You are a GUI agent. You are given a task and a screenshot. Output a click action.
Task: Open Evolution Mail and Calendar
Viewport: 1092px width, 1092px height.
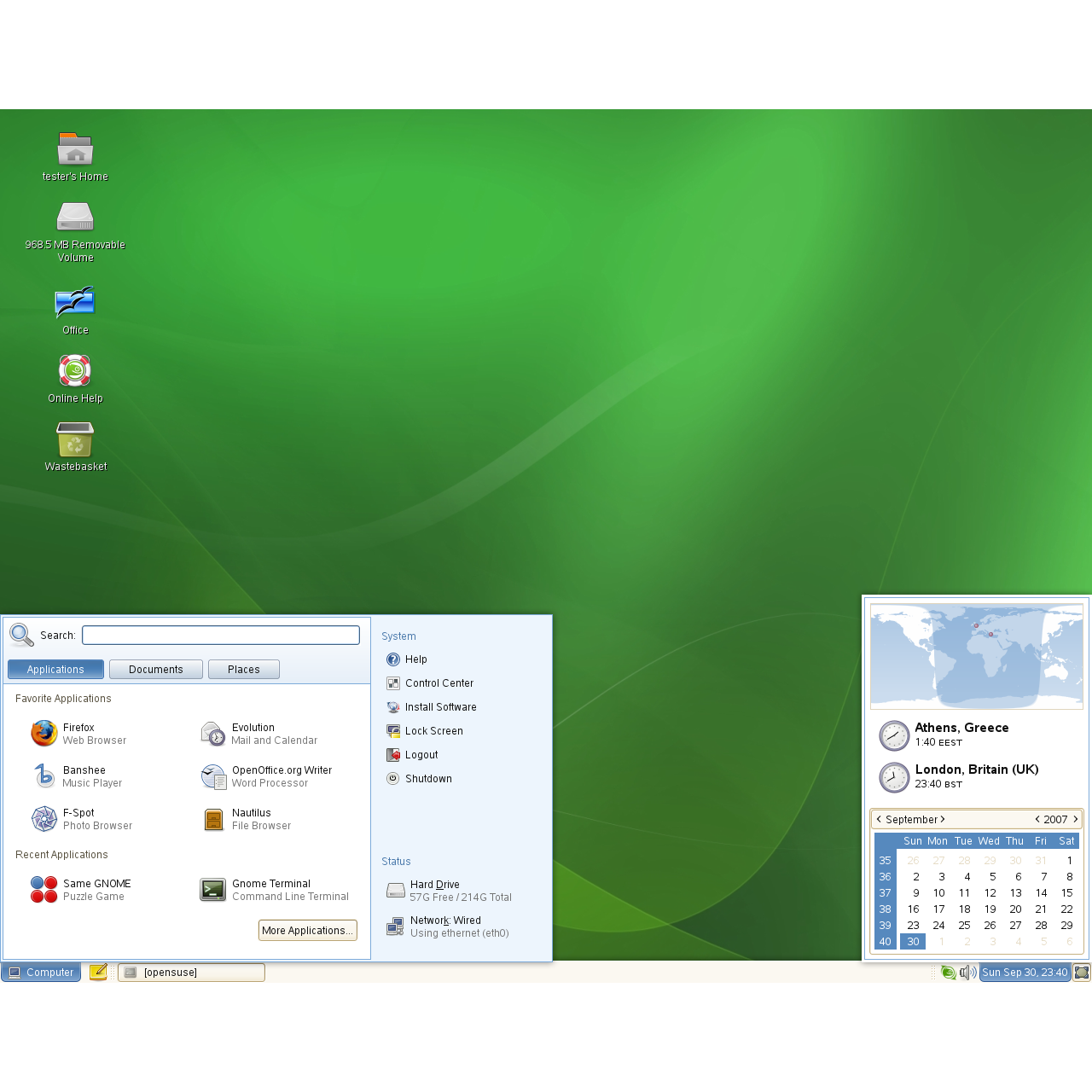tap(253, 734)
